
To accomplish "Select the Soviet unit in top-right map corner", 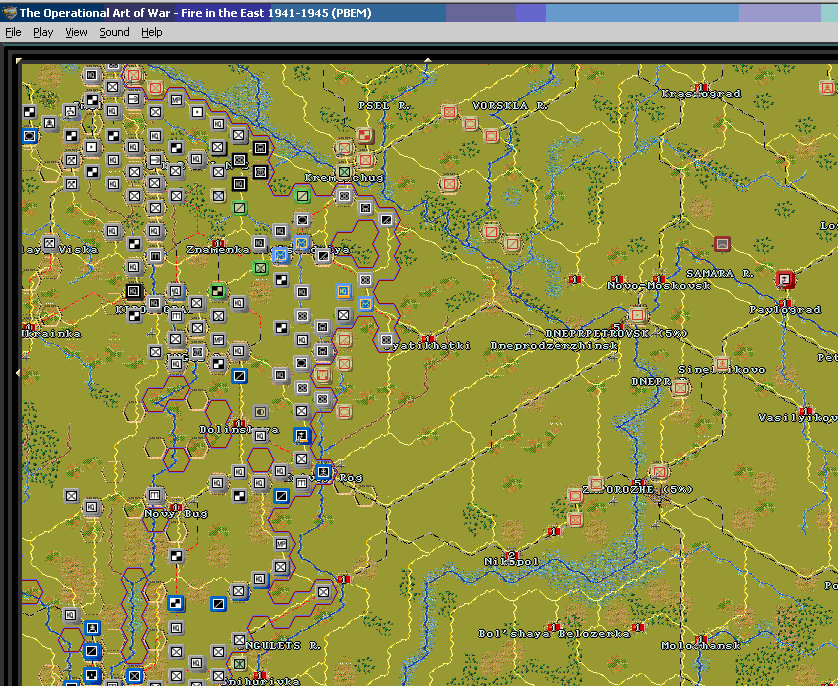I will click(828, 87).
